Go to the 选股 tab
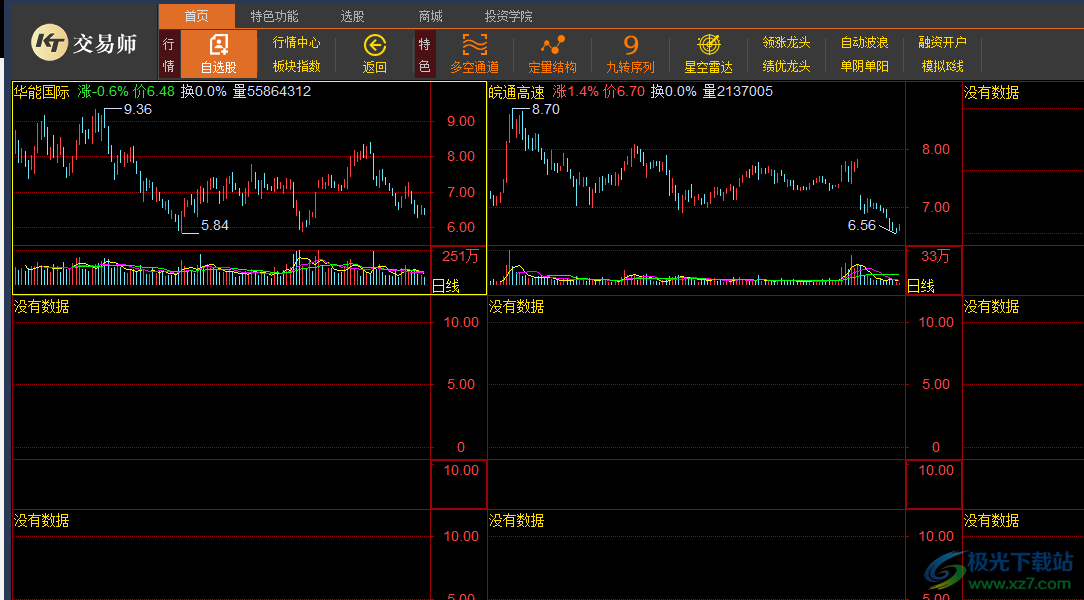The width and height of the screenshot is (1084, 600). tap(352, 16)
